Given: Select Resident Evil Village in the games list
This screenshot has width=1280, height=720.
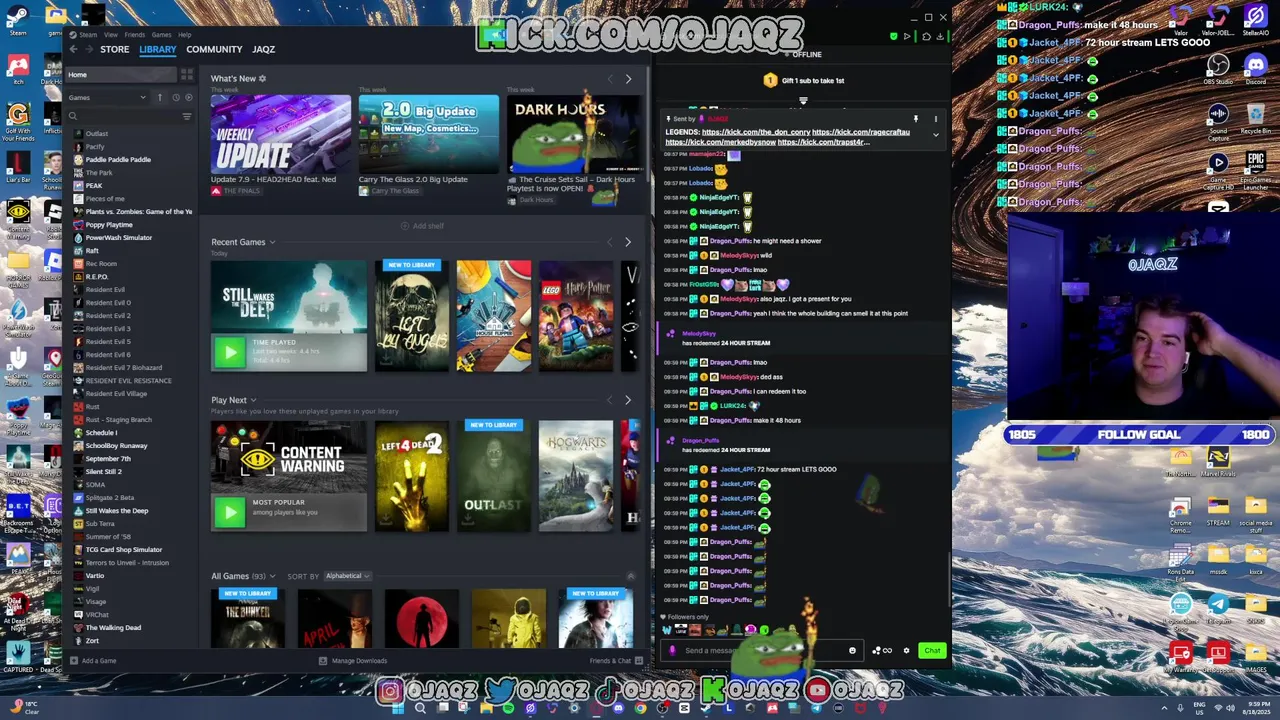Looking at the screenshot, I should click(x=116, y=394).
